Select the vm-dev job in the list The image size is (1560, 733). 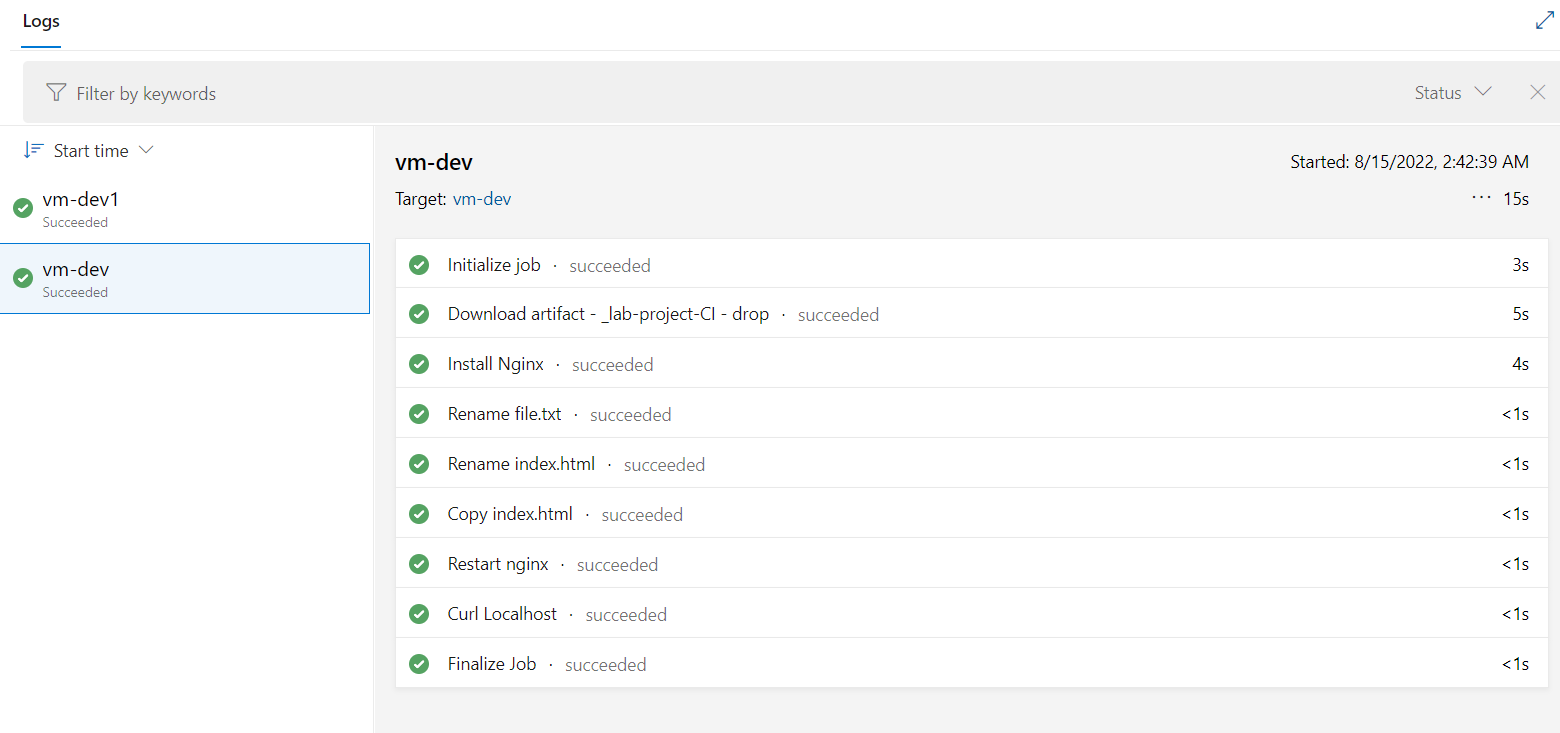click(185, 278)
